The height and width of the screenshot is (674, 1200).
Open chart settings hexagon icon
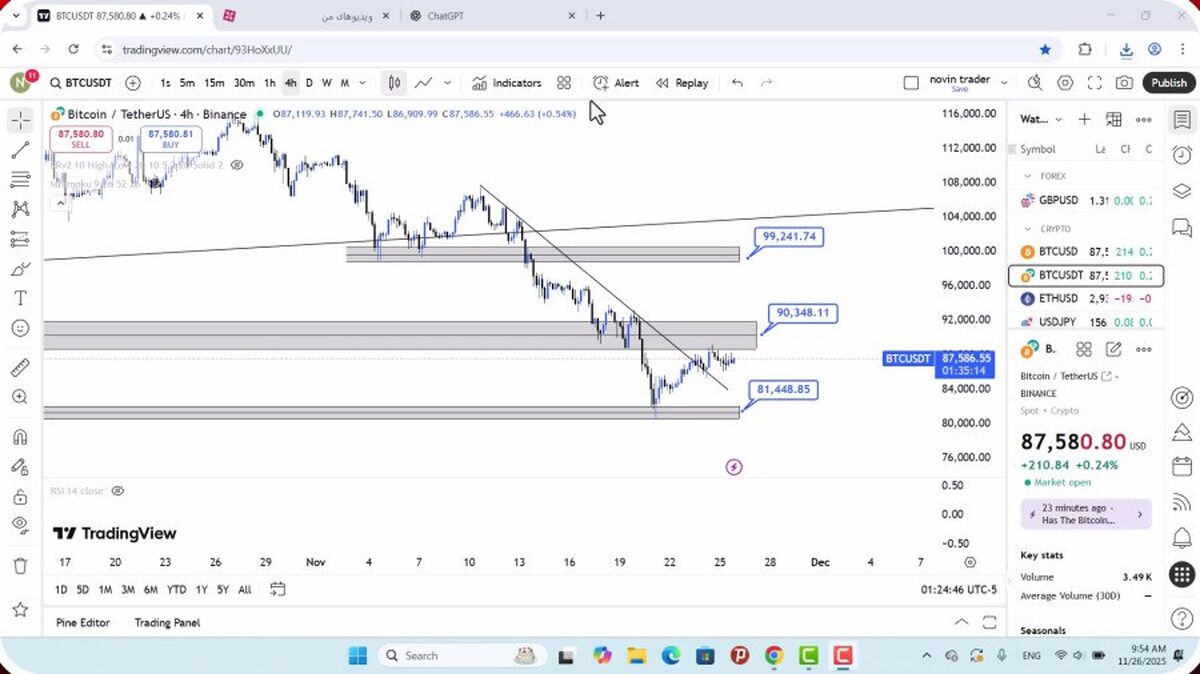[1066, 83]
